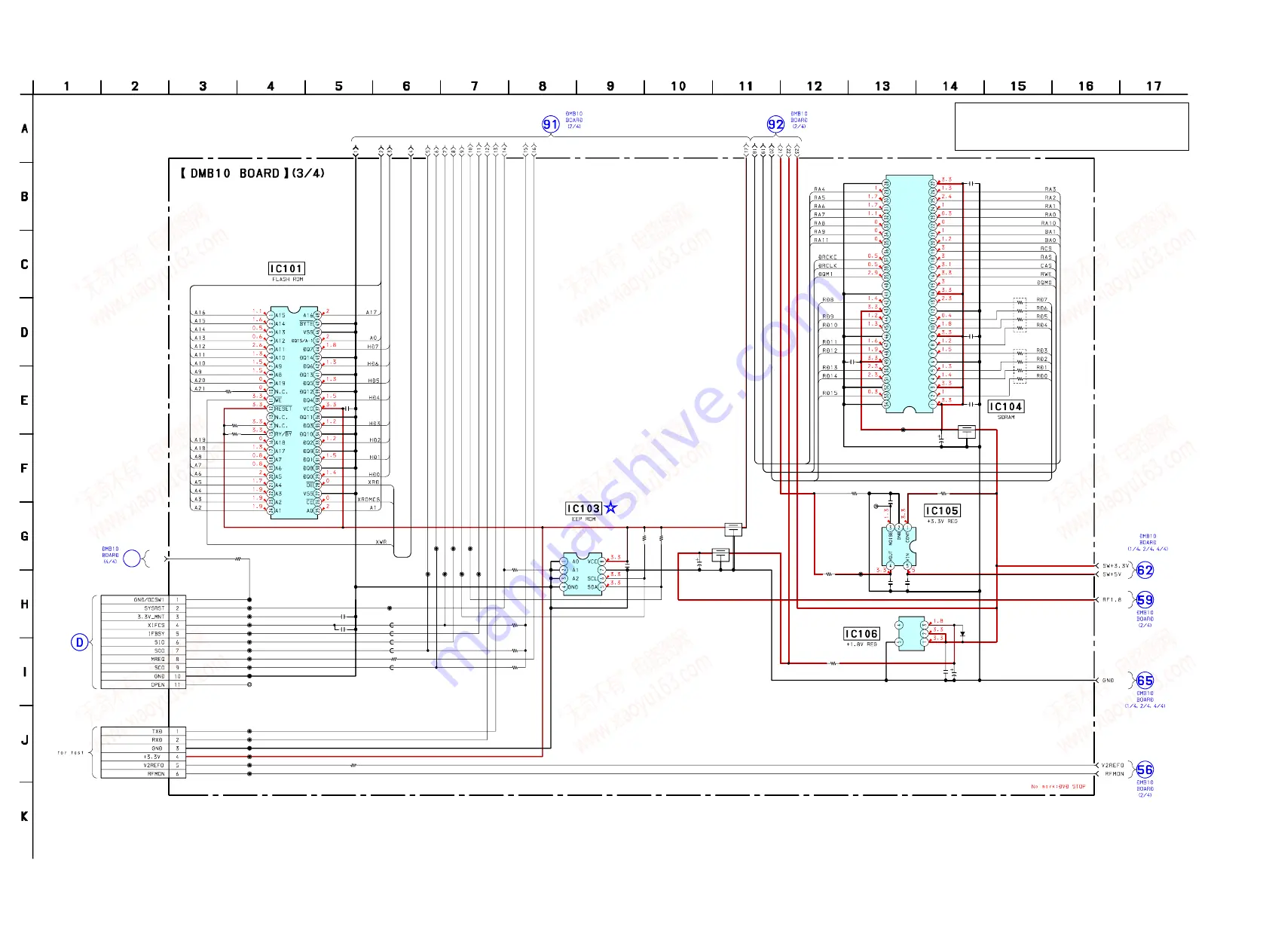1266x952 pixels.
Task: Click the circled 59 connector reference
Action: (1145, 600)
